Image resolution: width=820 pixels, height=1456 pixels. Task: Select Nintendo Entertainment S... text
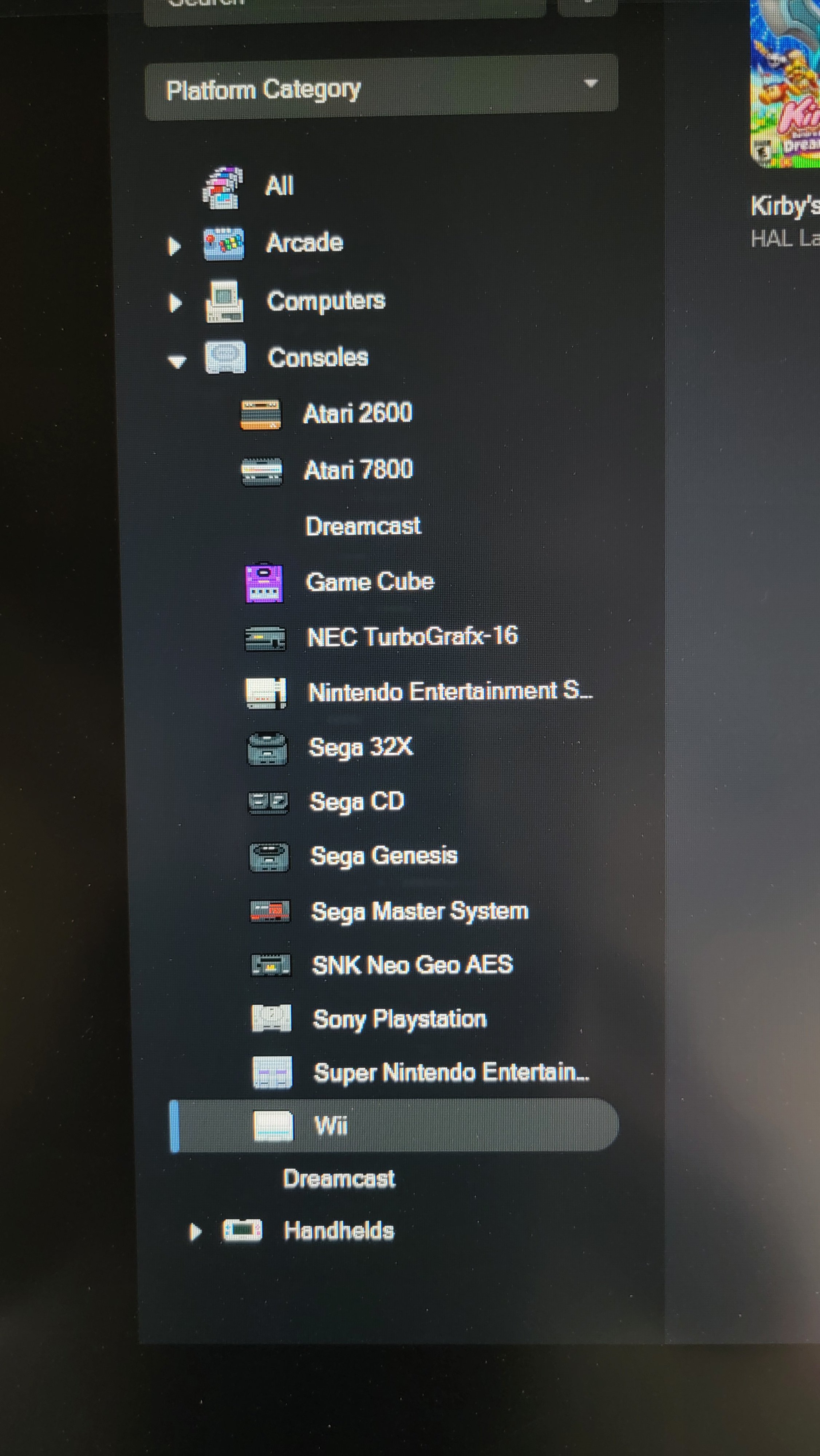click(451, 691)
